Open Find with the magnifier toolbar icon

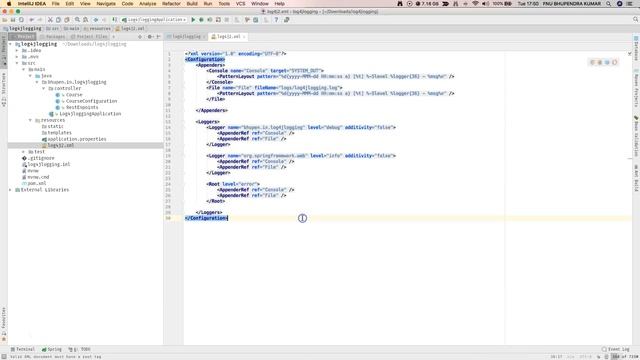(x=77, y=20)
